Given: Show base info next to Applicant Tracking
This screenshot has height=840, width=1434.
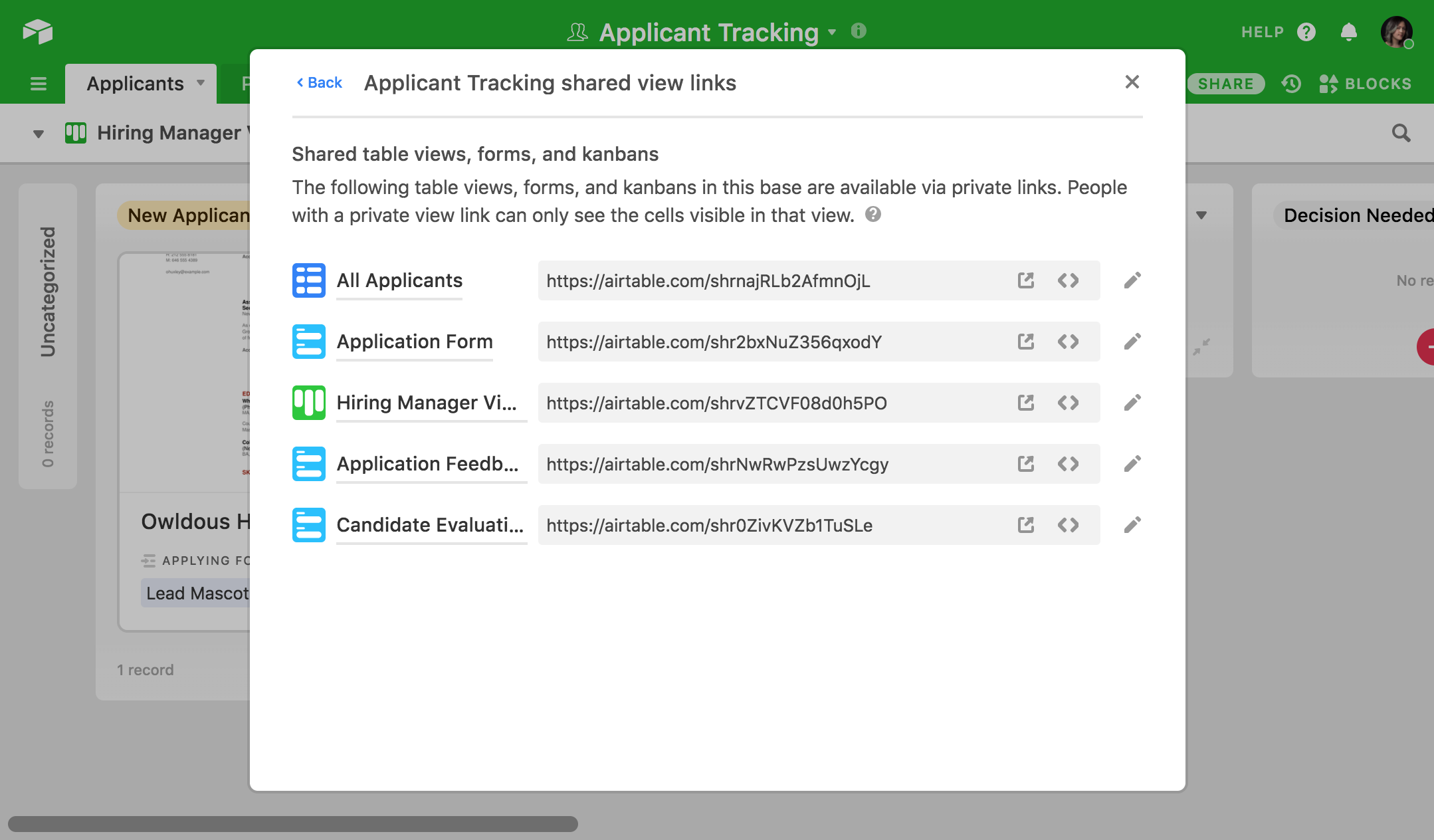Looking at the screenshot, I should 859,31.
